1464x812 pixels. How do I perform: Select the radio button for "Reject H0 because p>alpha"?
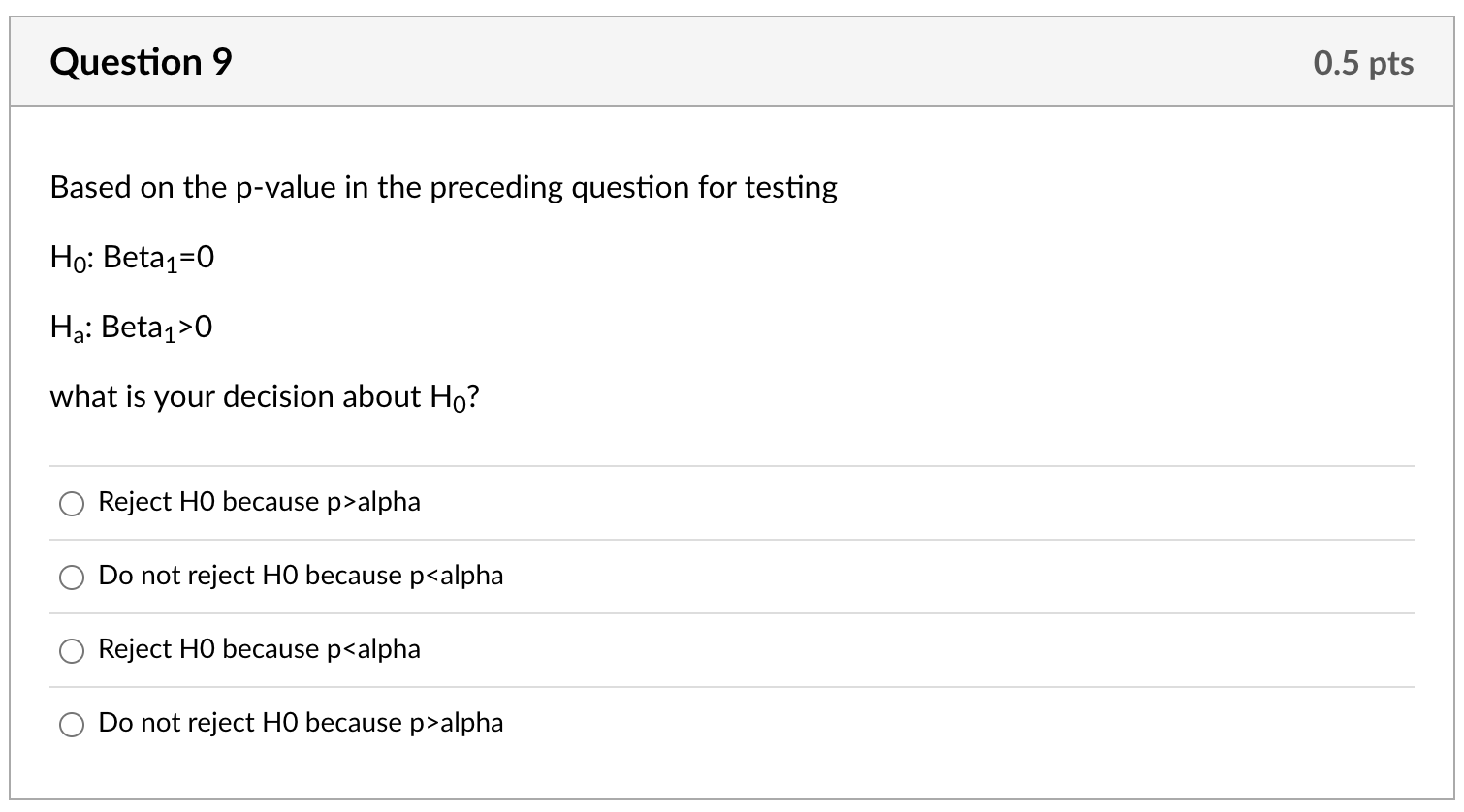click(72, 503)
